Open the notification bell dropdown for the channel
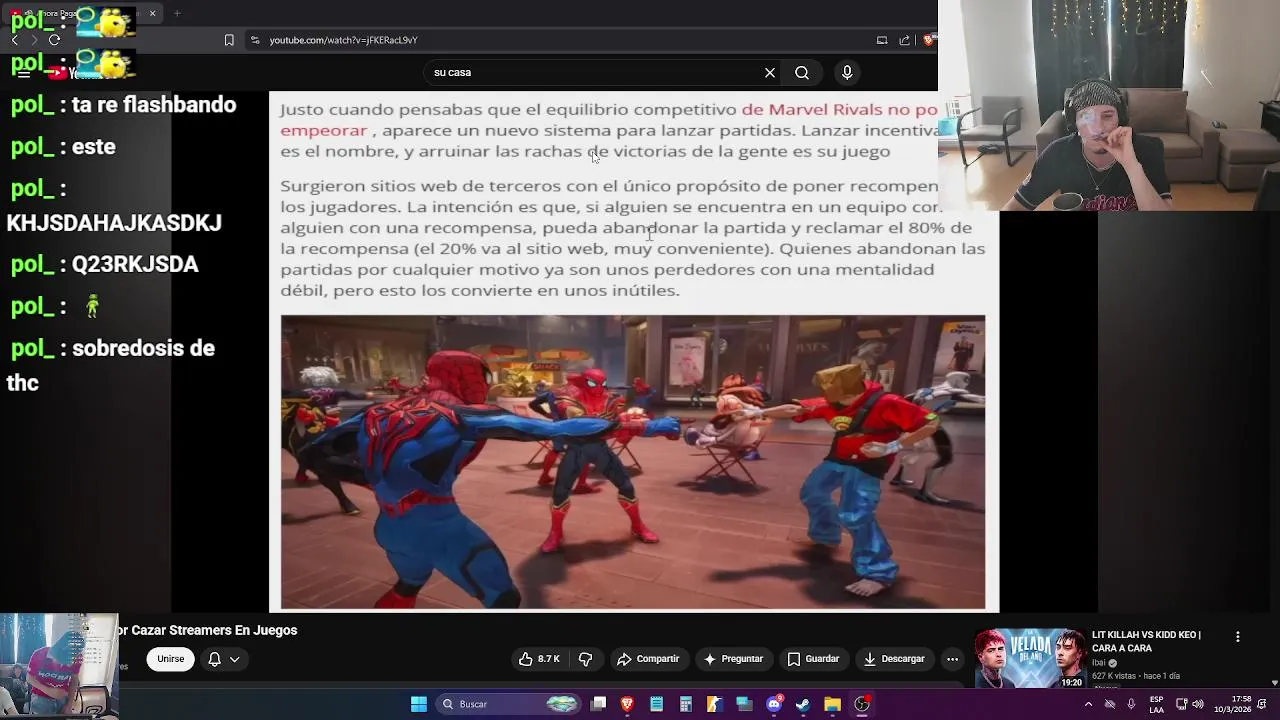 223,659
